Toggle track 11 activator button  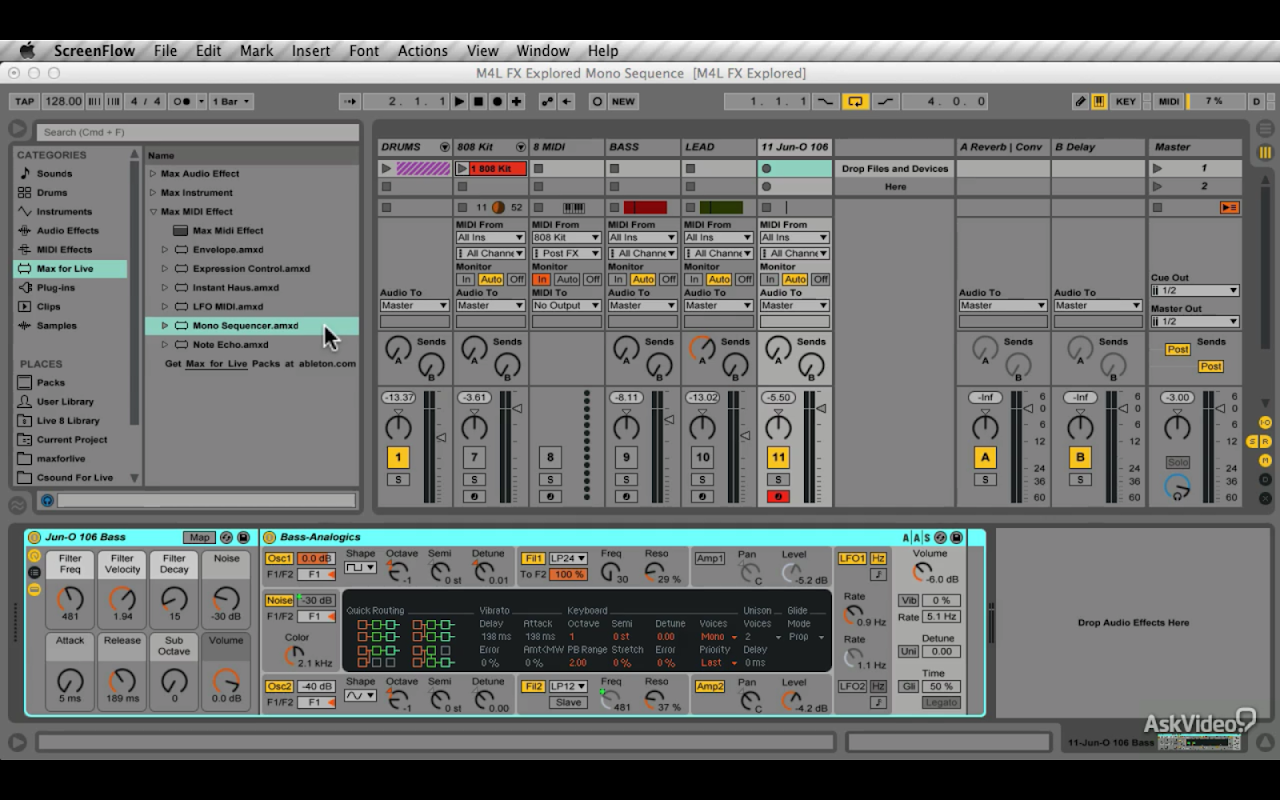[x=777, y=457]
